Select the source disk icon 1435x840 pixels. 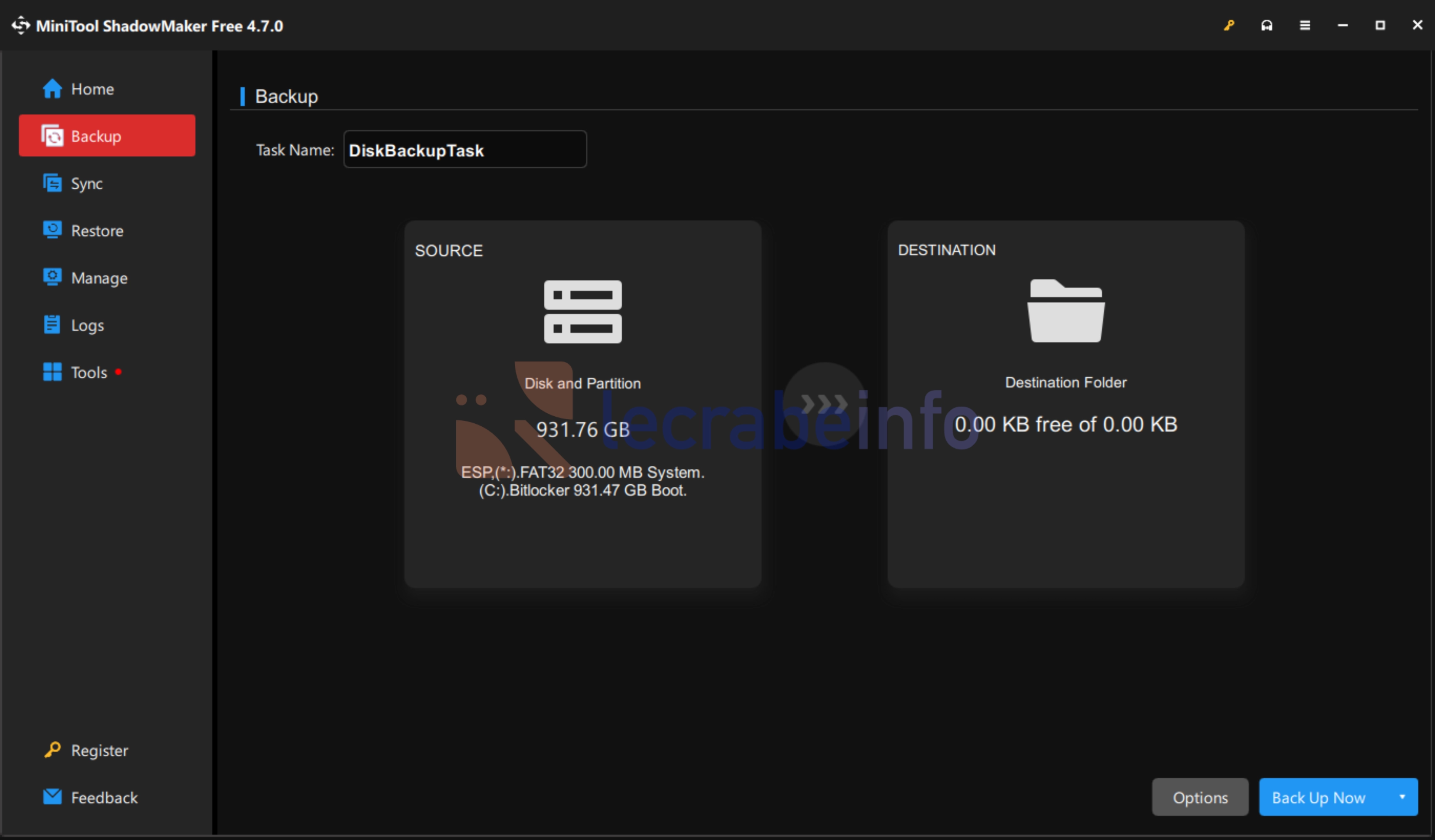pyautogui.click(x=582, y=311)
